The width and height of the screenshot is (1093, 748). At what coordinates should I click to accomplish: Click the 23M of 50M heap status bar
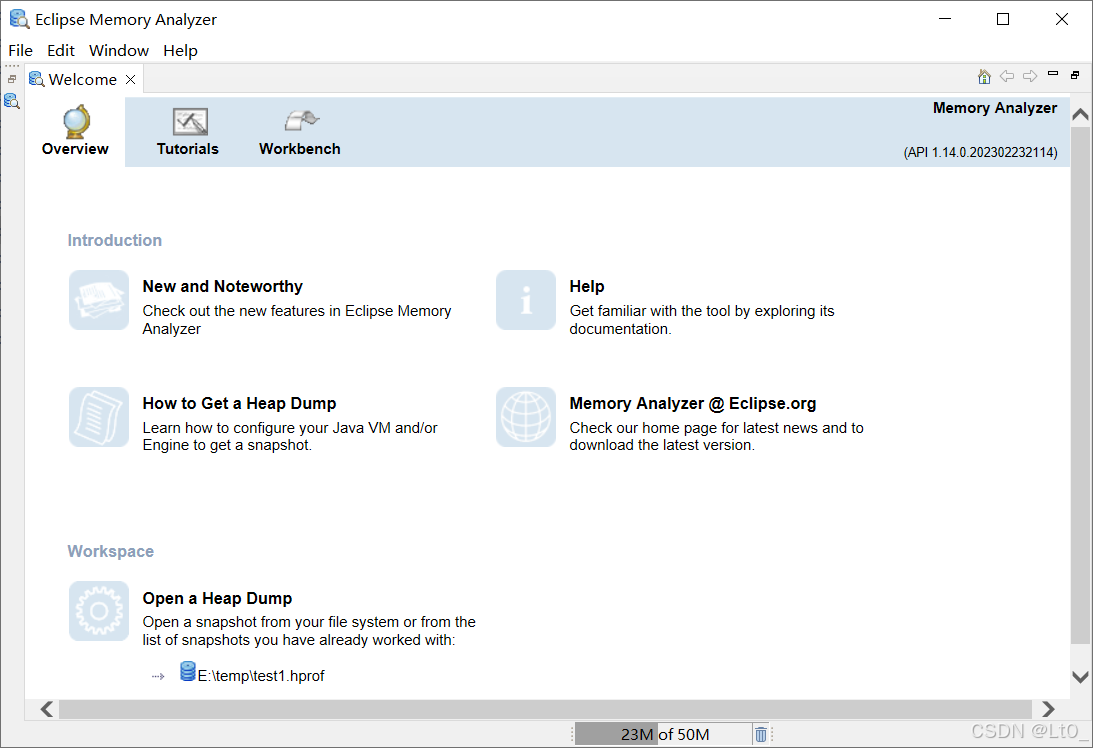[x=662, y=734]
